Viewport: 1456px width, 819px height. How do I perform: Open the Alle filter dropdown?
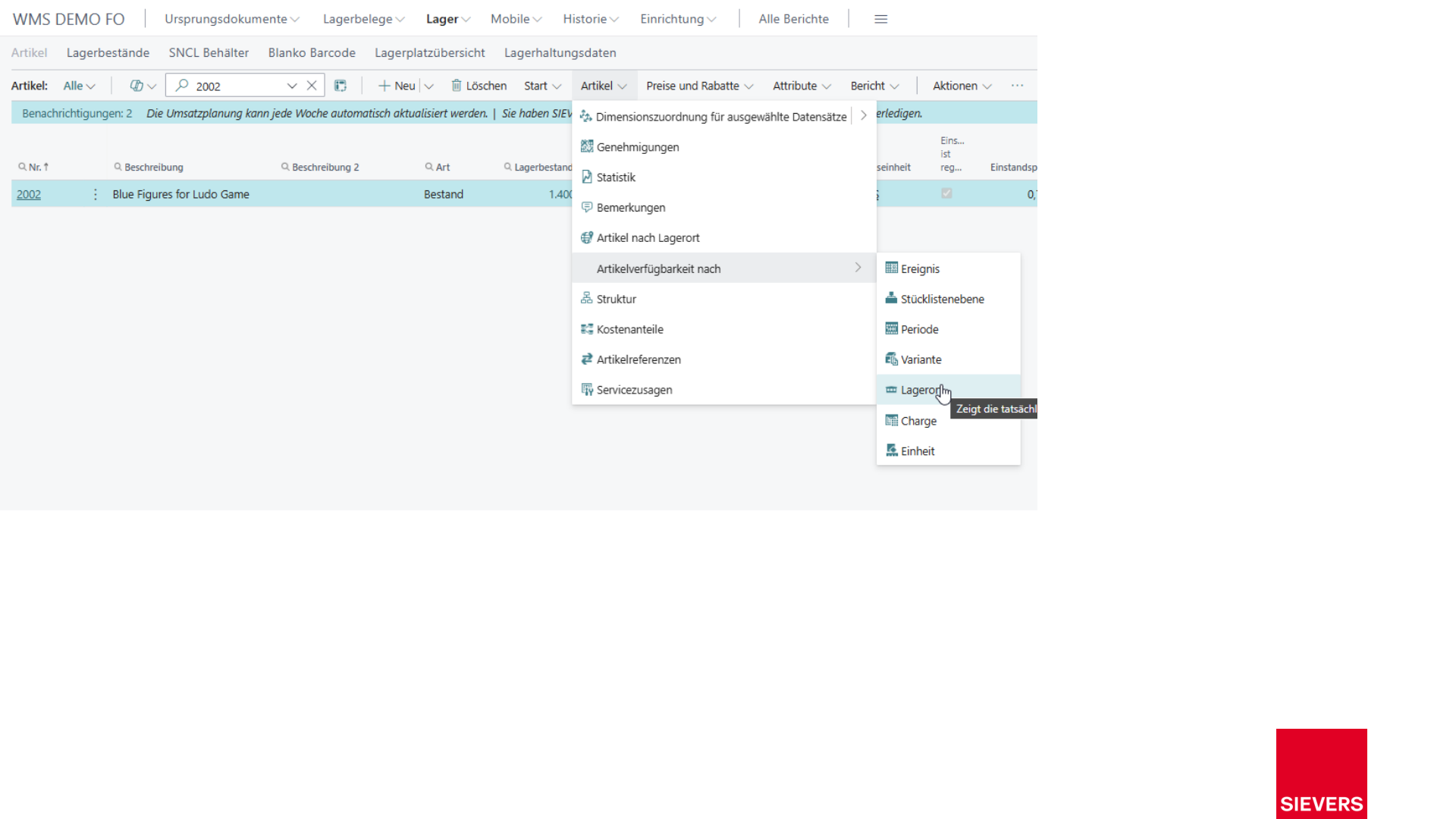pos(79,86)
